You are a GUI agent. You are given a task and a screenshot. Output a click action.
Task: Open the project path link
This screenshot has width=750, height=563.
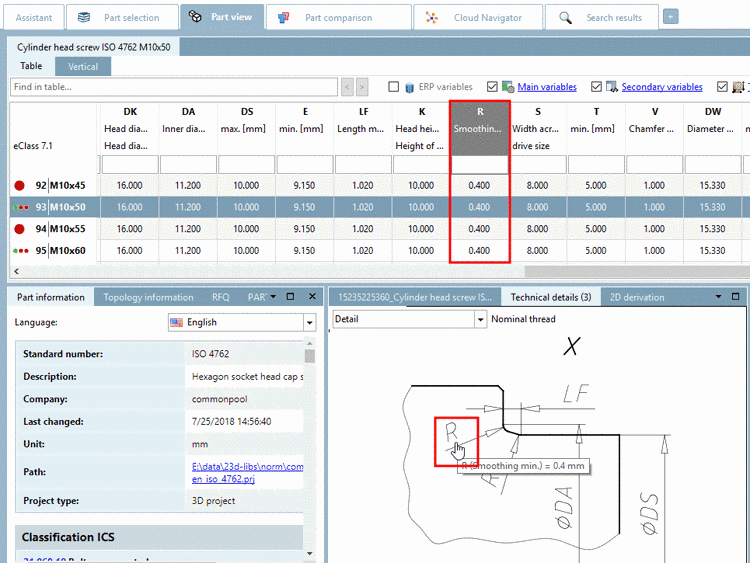point(247,473)
